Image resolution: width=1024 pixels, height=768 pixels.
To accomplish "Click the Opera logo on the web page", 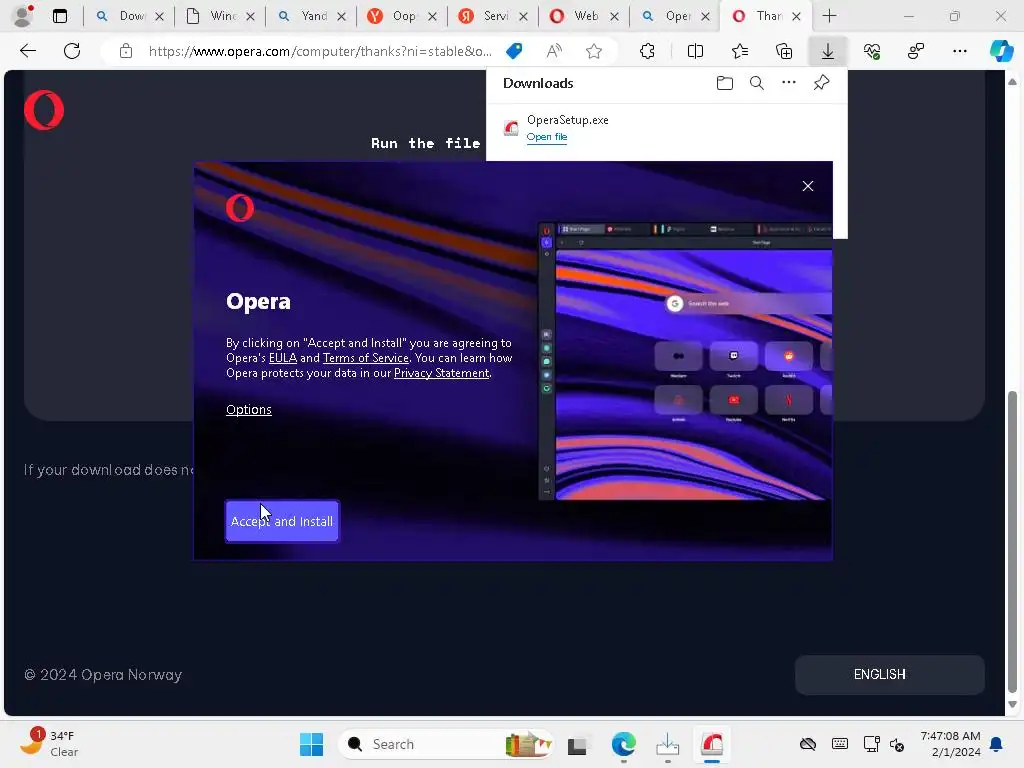I will (x=44, y=110).
